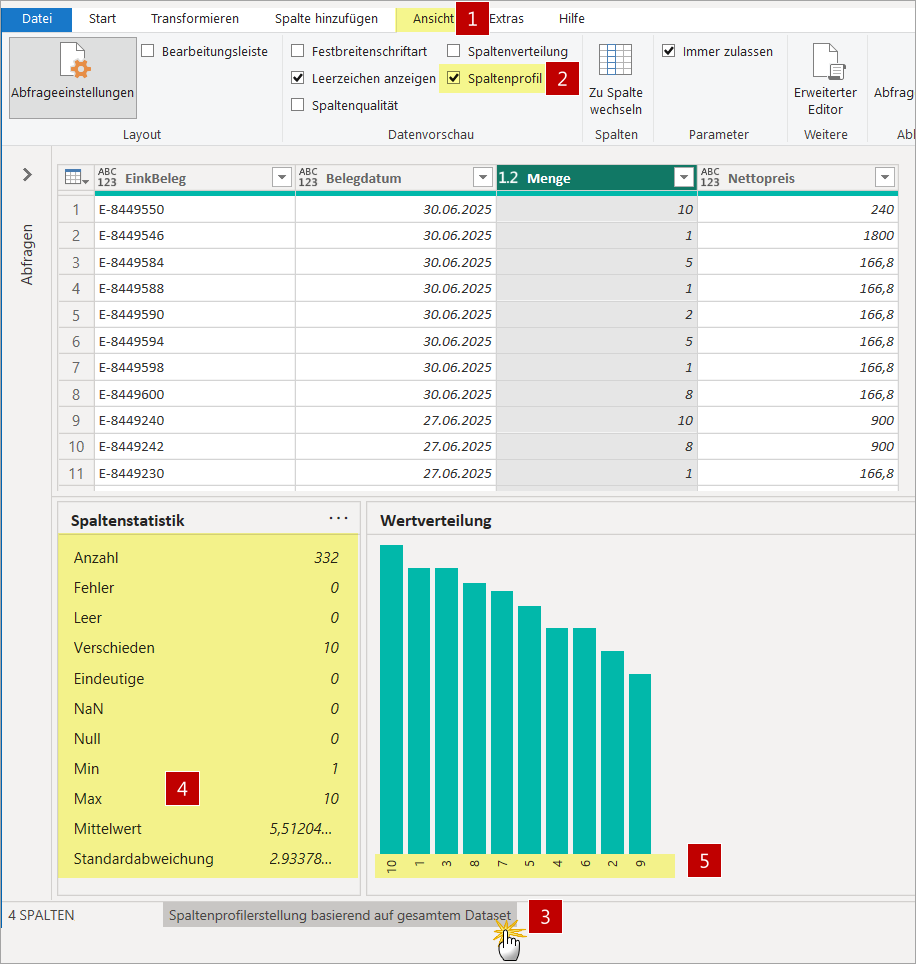Open Abfrageeinstellungen pane button
This screenshot has height=964, width=916.
73,77
